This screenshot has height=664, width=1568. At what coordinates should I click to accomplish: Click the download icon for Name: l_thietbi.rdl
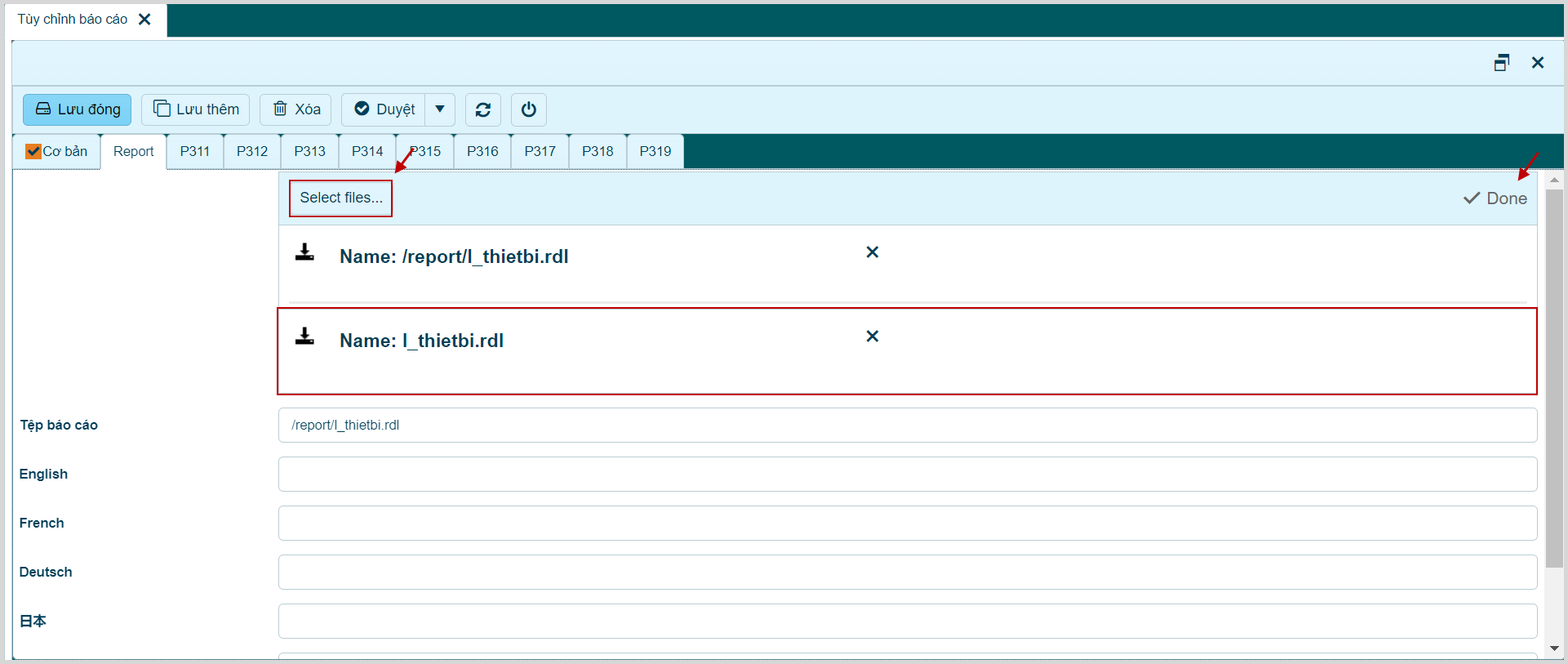coord(304,336)
